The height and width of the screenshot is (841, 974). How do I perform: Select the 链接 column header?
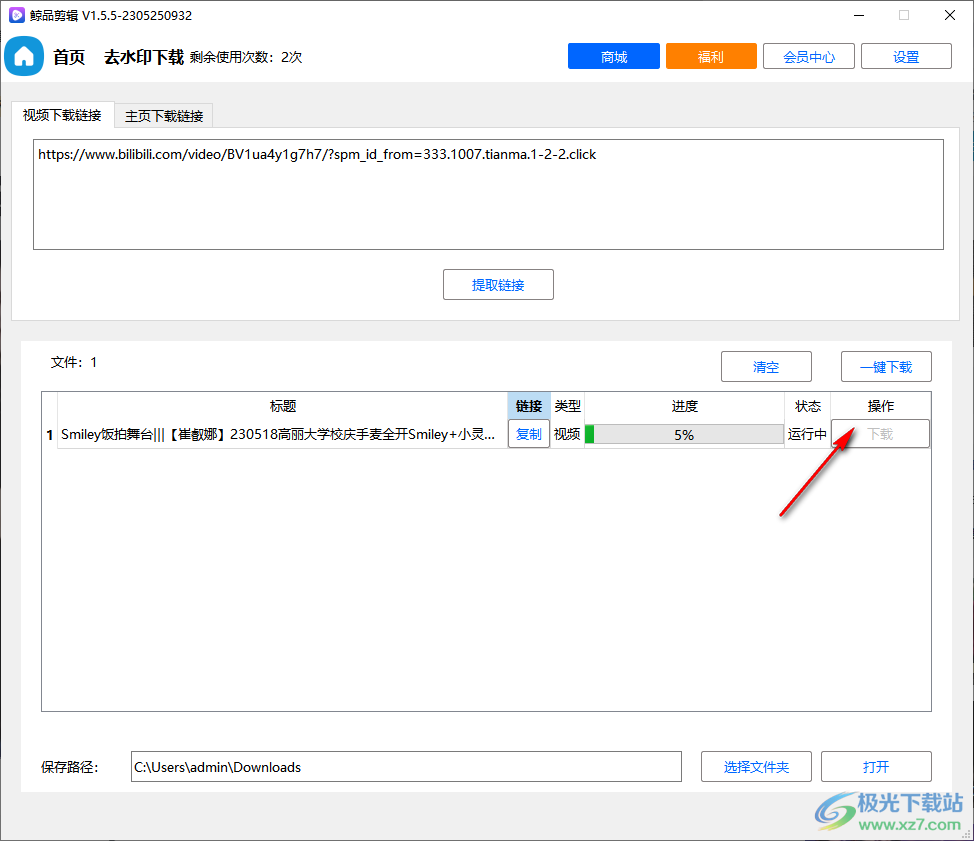(x=529, y=406)
